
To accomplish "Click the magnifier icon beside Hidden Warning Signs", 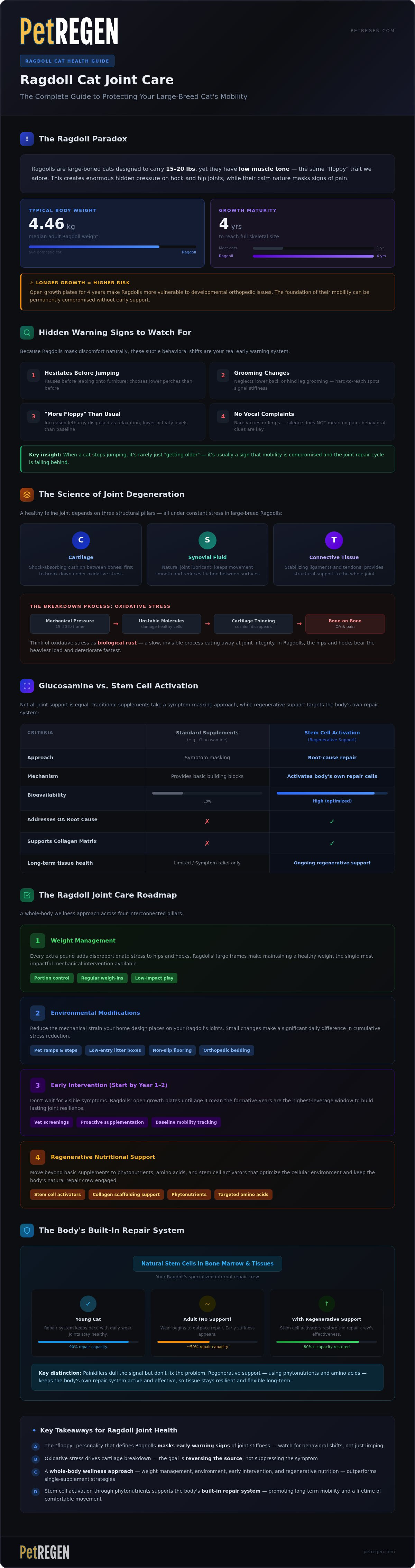I will pyautogui.click(x=27, y=332).
